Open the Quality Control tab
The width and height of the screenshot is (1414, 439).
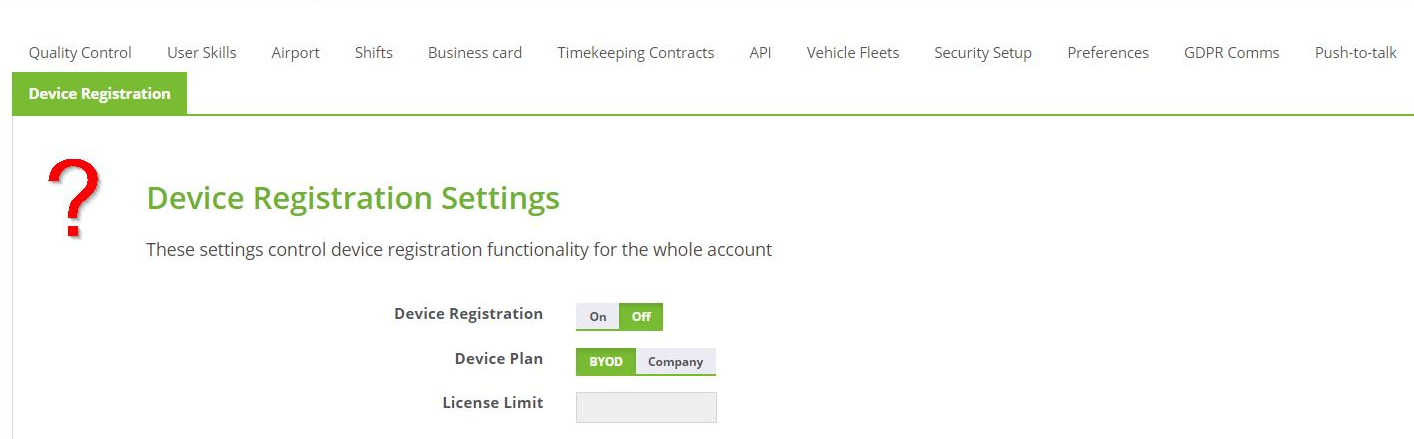80,53
